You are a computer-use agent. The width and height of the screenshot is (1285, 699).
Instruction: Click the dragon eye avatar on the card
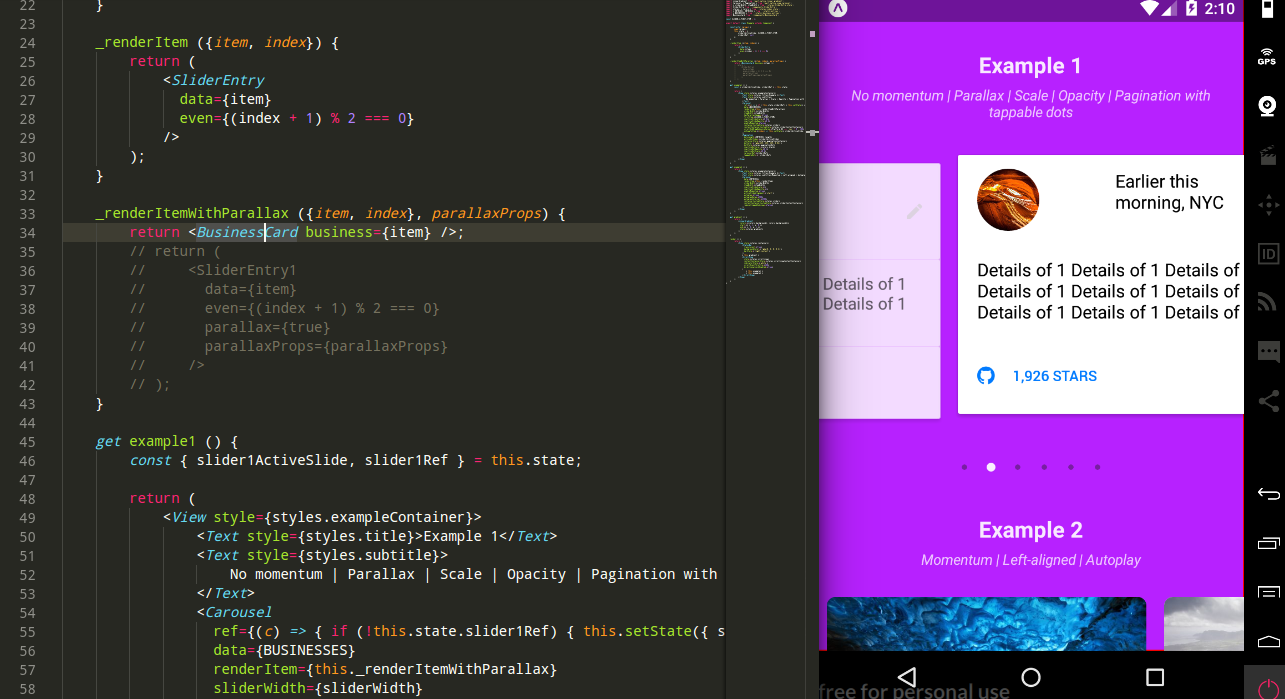point(1007,199)
